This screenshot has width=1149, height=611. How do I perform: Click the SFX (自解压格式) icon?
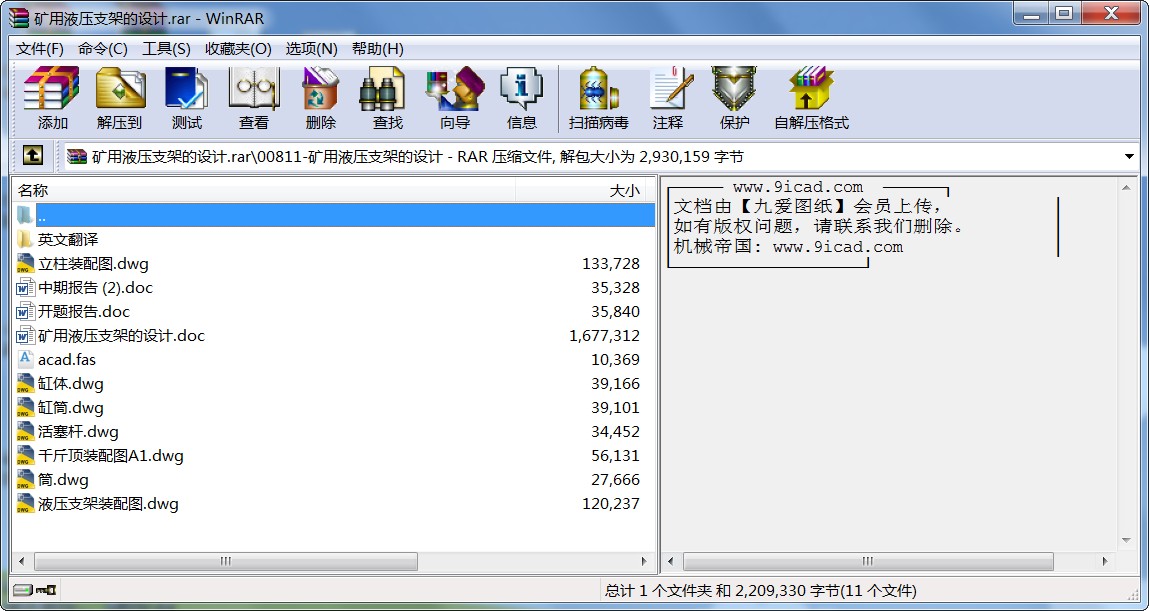(x=810, y=98)
